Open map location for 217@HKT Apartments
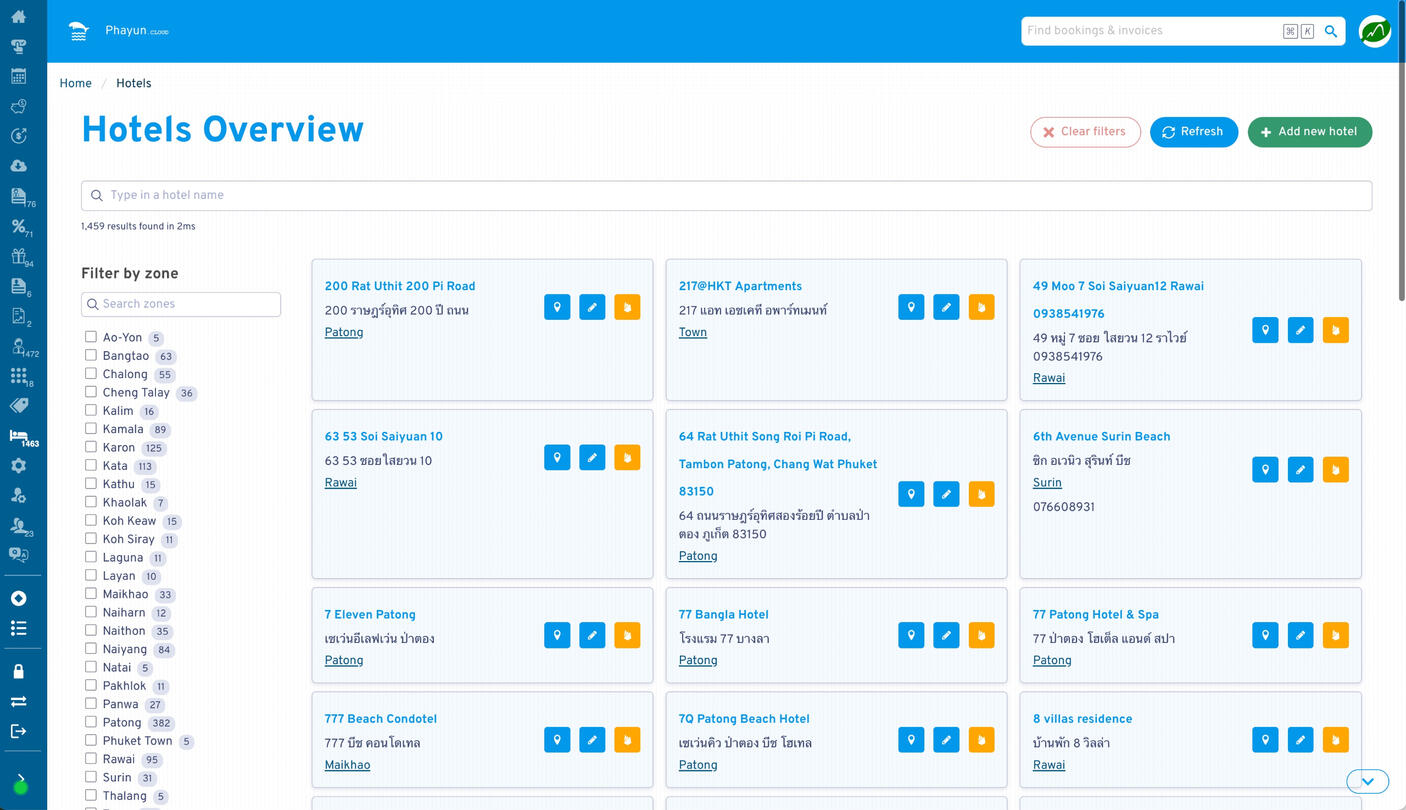This screenshot has height=810, width=1406. point(911,307)
